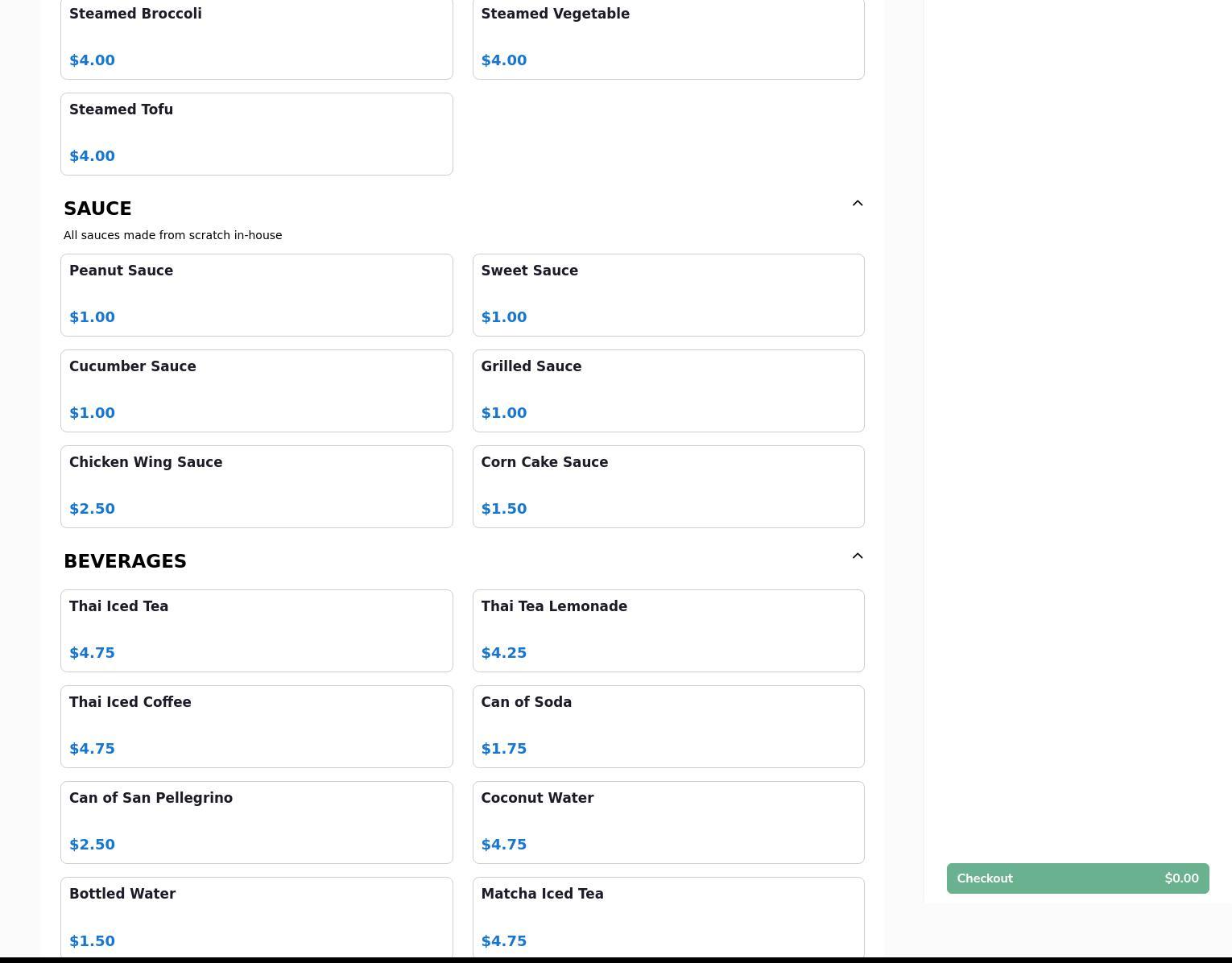Select the Grilled Sauce item
The image size is (1232, 963).
point(668,391)
